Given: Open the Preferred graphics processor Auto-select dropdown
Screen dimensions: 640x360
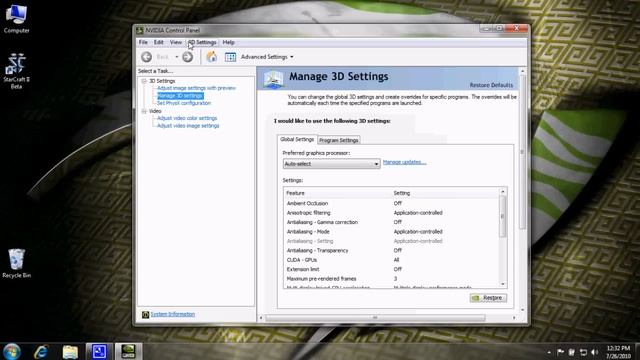Looking at the screenshot, I should [331, 164].
